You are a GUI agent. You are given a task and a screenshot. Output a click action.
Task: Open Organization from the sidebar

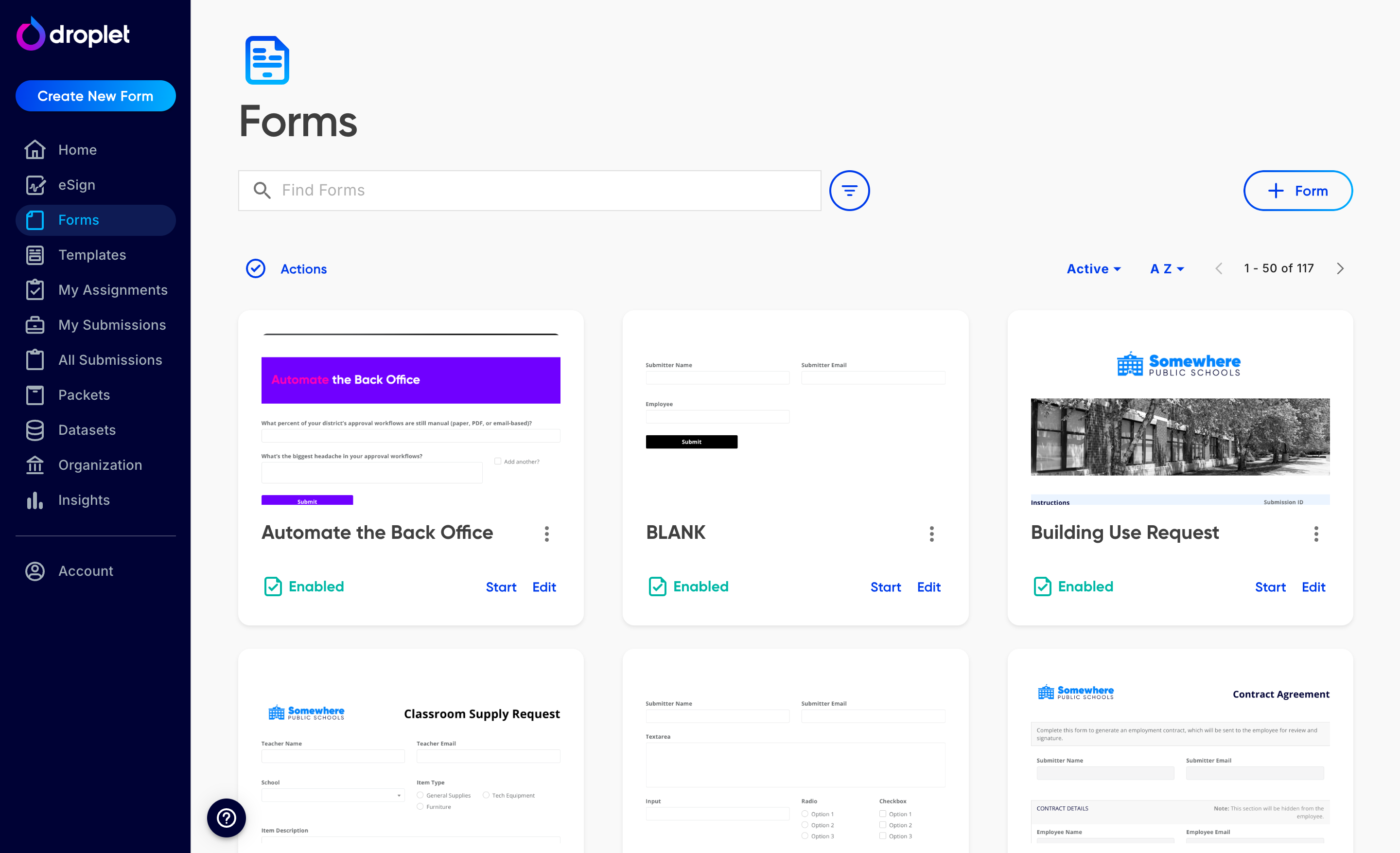pos(95,465)
